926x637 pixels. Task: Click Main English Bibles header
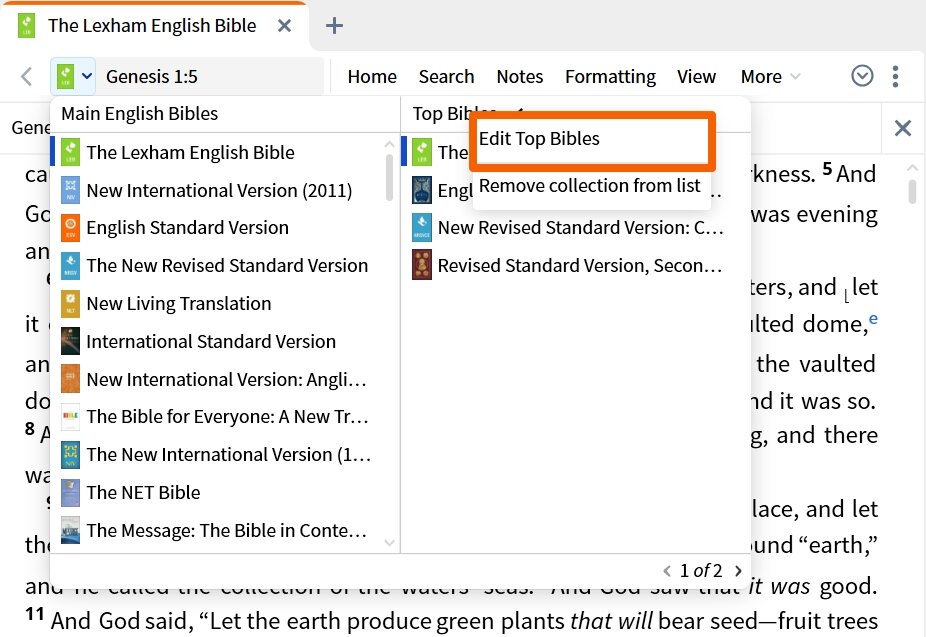(x=139, y=113)
